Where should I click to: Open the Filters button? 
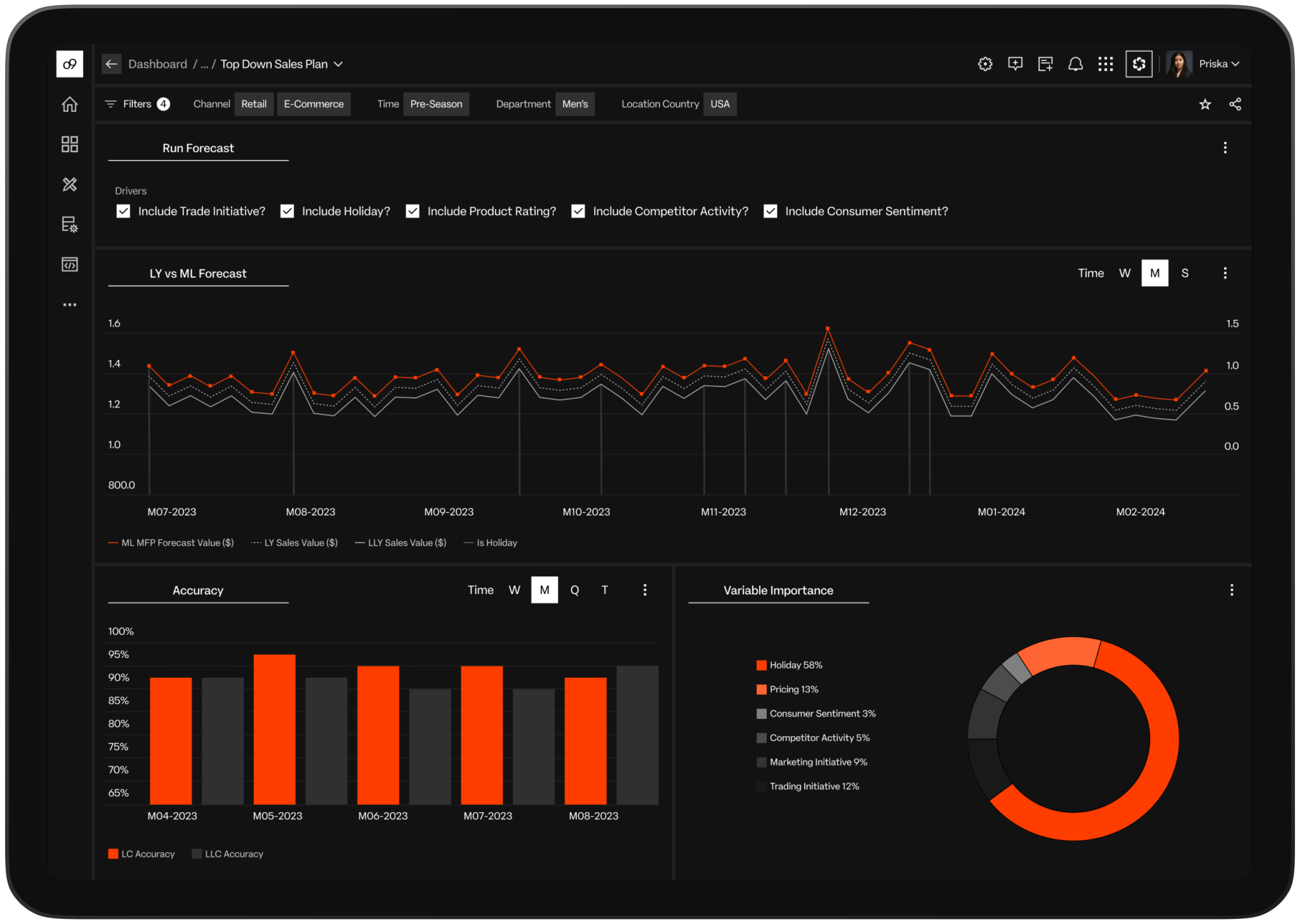(x=137, y=104)
